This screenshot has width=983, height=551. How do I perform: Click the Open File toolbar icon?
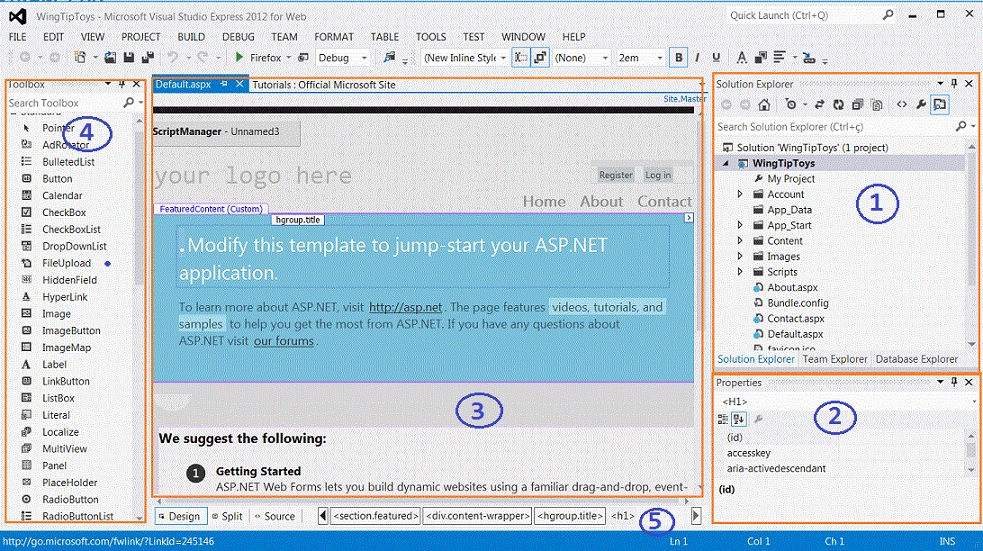coord(110,58)
